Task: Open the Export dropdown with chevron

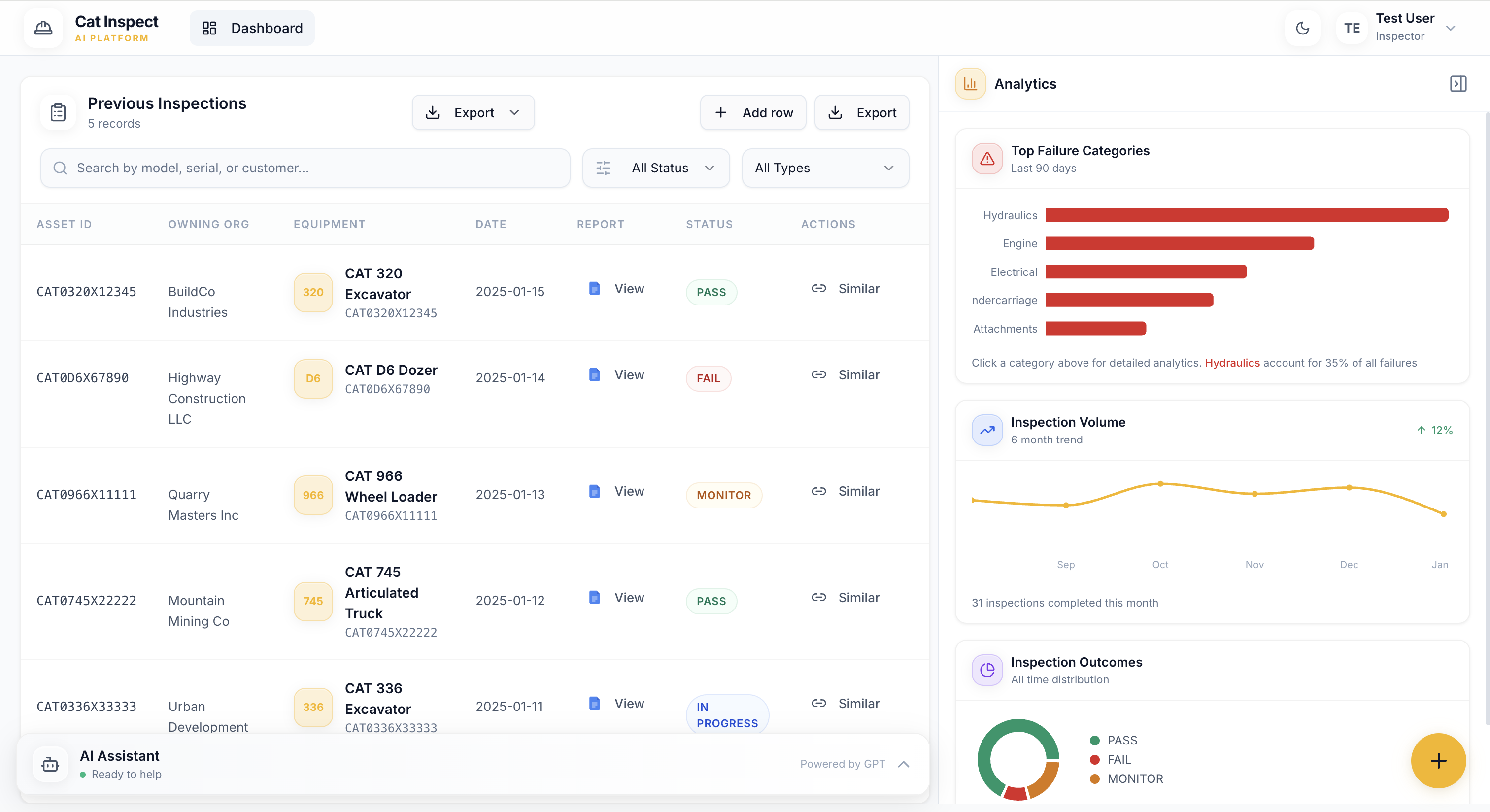Action: [x=473, y=113]
